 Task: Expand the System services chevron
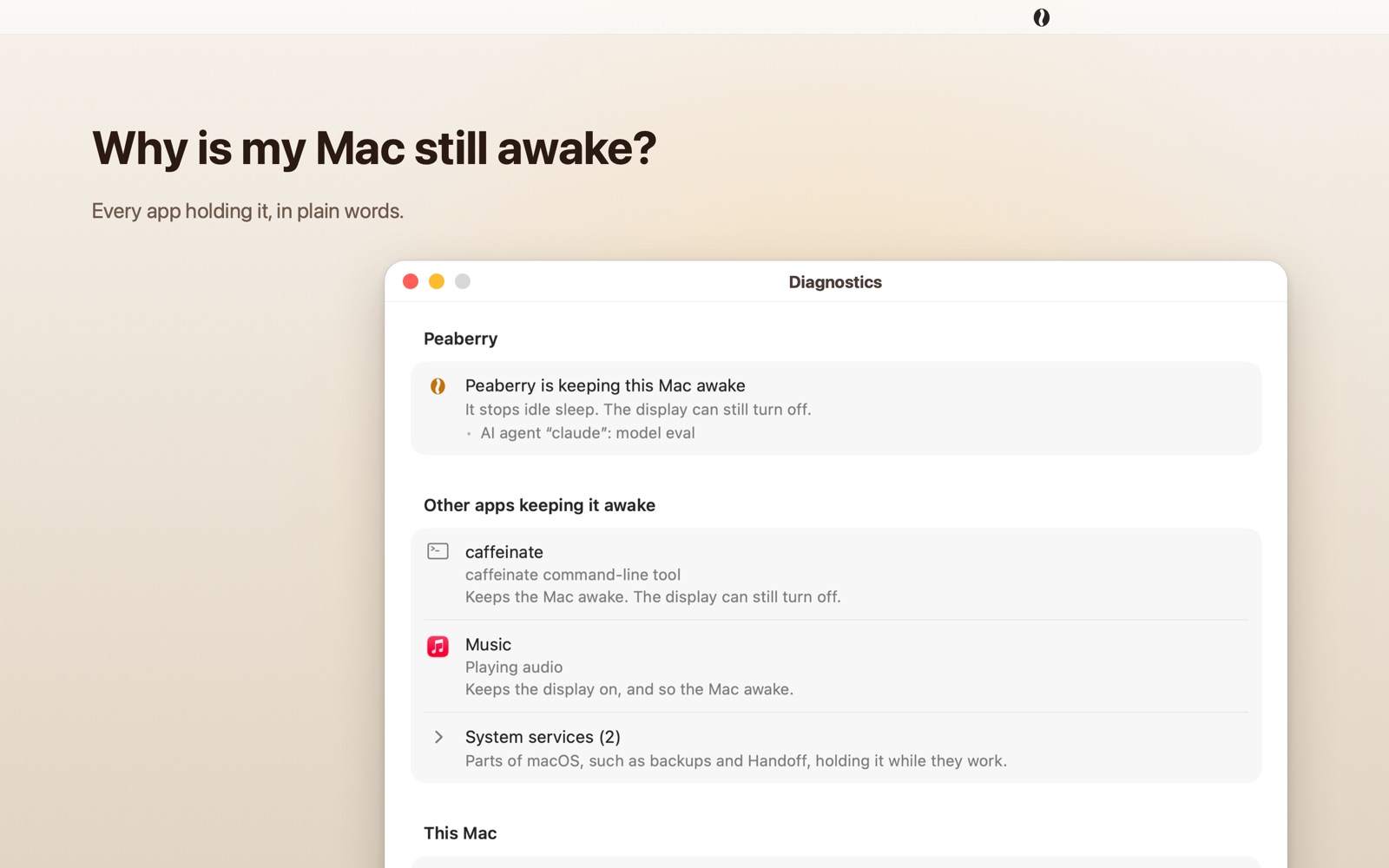coord(438,737)
